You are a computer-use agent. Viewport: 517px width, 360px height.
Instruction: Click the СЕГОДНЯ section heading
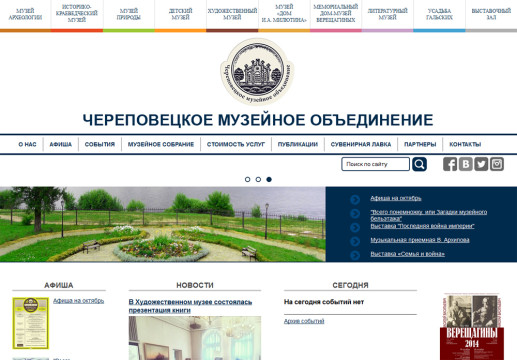(x=350, y=285)
